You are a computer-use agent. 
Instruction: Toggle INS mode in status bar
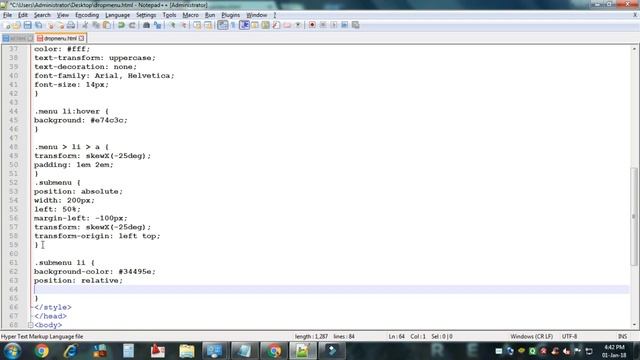click(x=622, y=337)
